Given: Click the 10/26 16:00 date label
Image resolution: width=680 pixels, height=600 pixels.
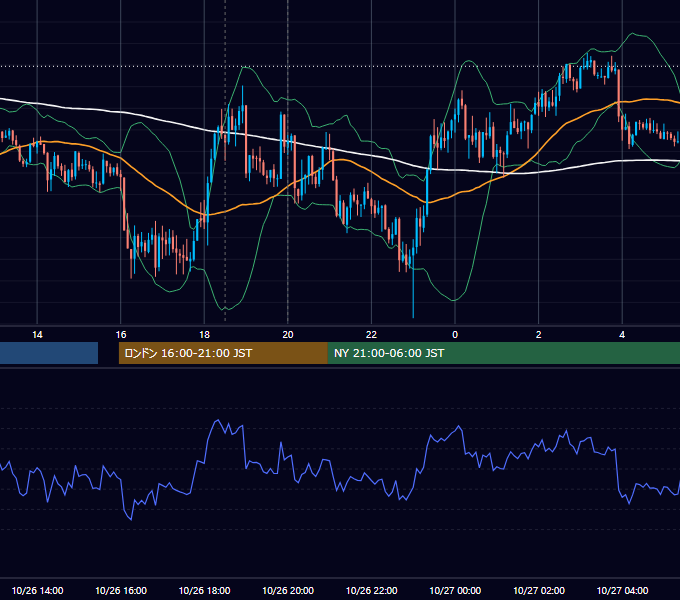Looking at the screenshot, I should coord(121,590).
